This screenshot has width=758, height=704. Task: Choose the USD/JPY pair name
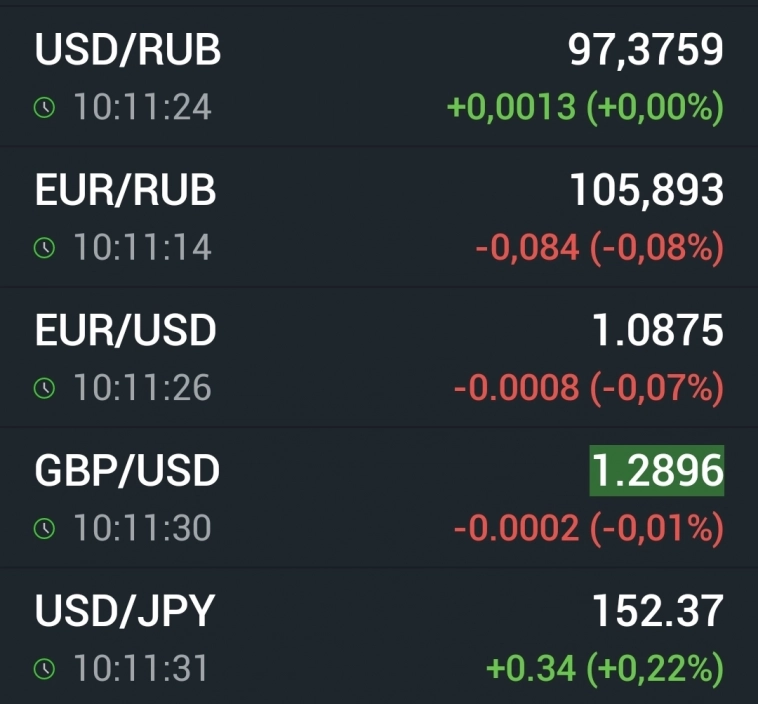tap(125, 611)
